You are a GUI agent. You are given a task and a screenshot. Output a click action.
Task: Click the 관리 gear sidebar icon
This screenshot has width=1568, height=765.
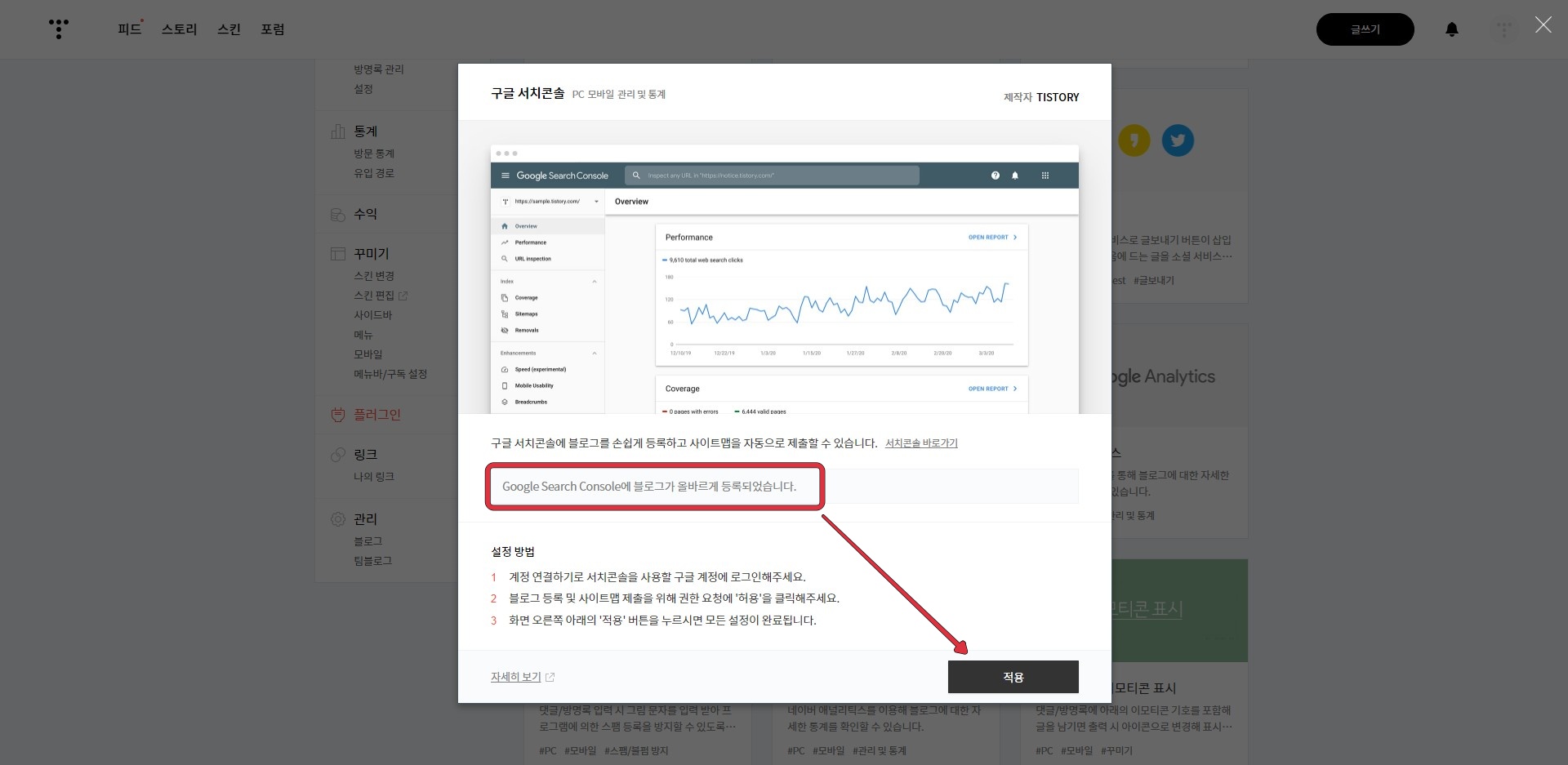coord(338,519)
